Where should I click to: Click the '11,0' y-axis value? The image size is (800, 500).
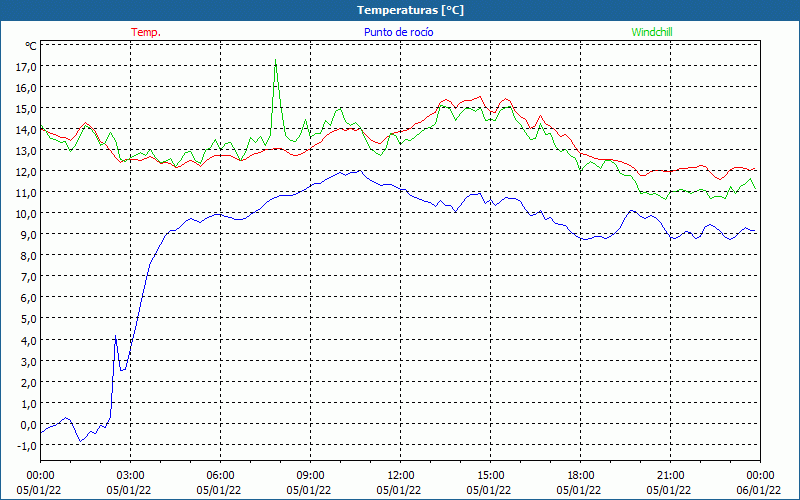26,193
